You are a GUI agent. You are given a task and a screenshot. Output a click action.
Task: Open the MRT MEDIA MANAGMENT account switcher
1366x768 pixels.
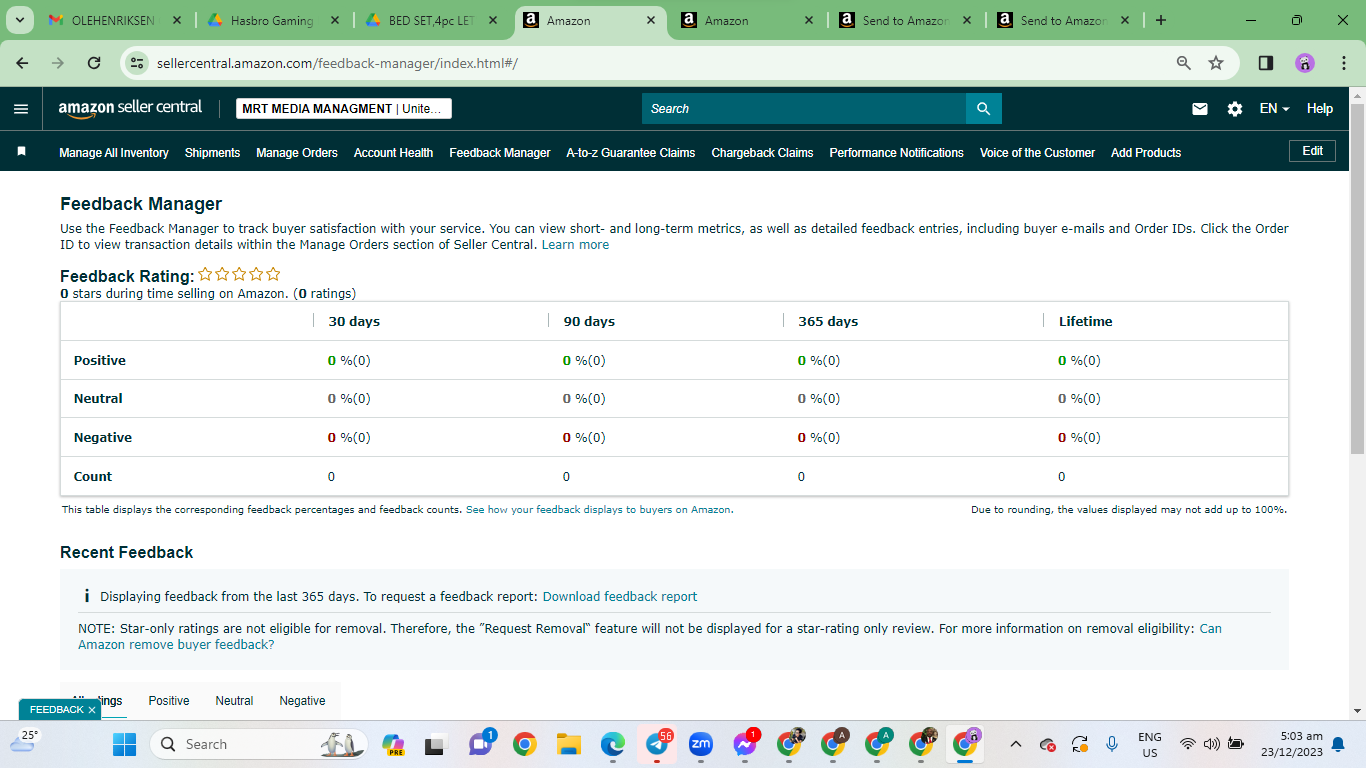(x=344, y=108)
